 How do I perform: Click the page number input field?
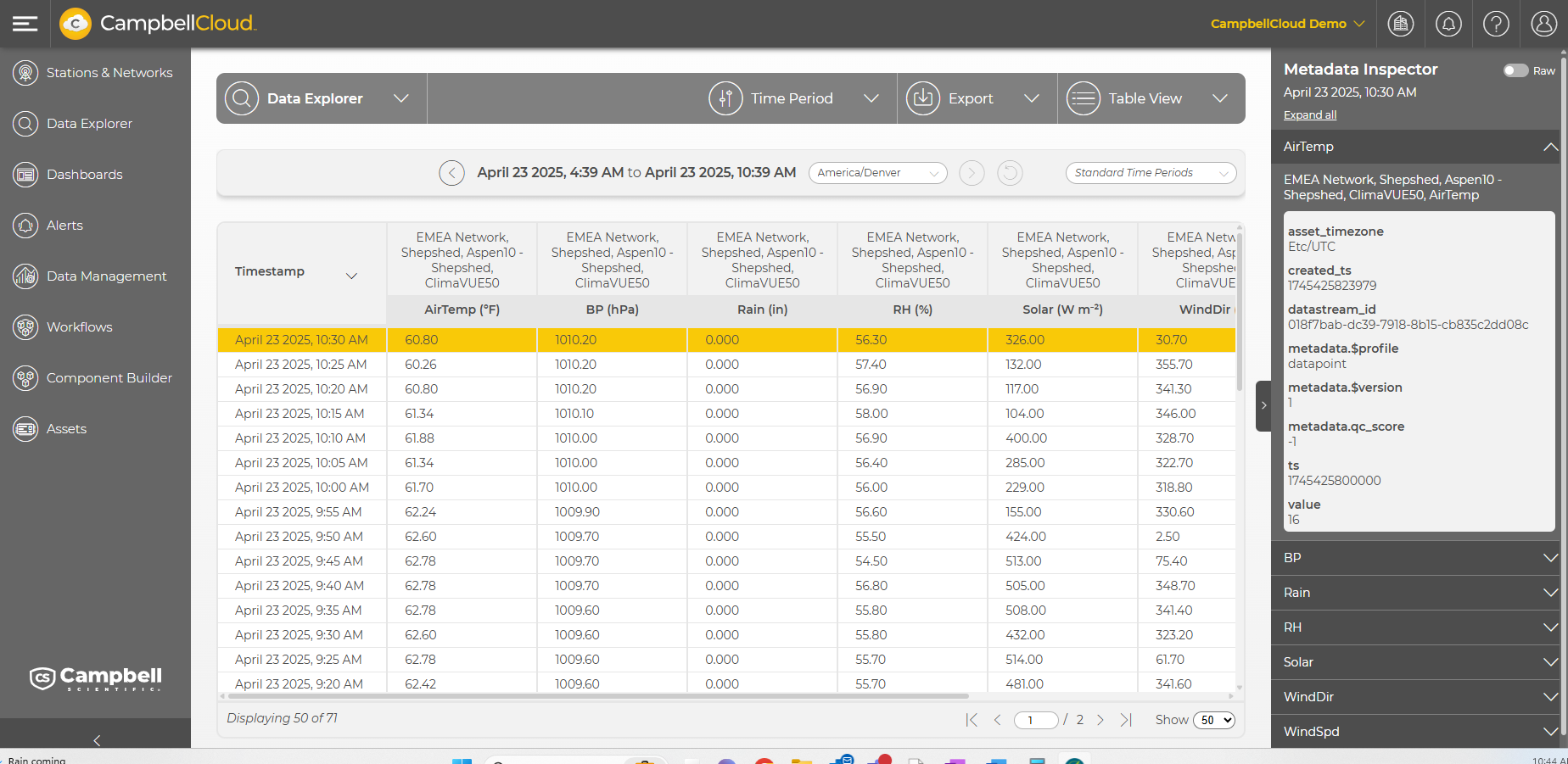[1036, 720]
